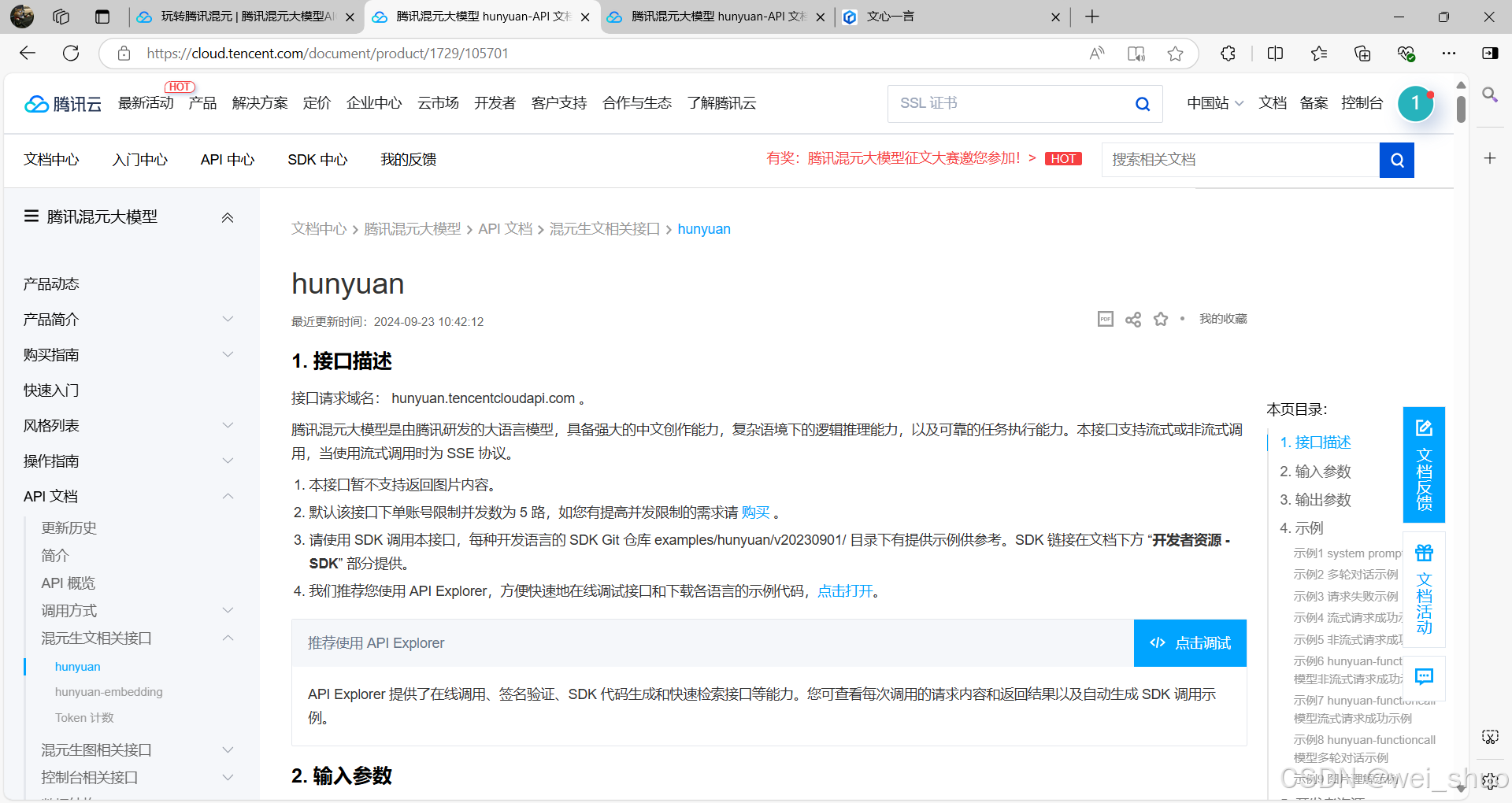The width and height of the screenshot is (1512, 803).
Task: Click the PDF export icon
Action: click(1105, 319)
